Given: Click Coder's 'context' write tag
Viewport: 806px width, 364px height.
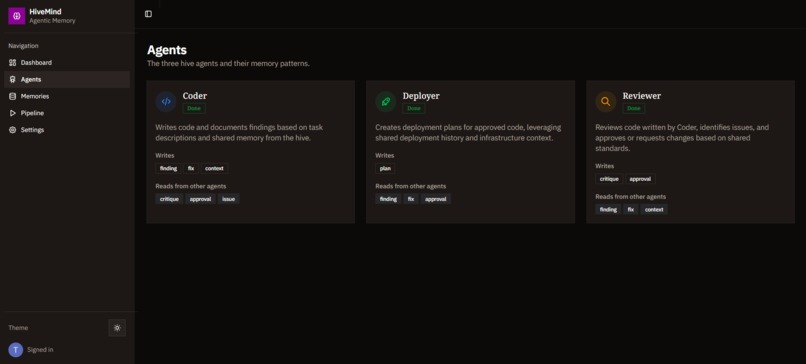Looking at the screenshot, I should 214,168.
